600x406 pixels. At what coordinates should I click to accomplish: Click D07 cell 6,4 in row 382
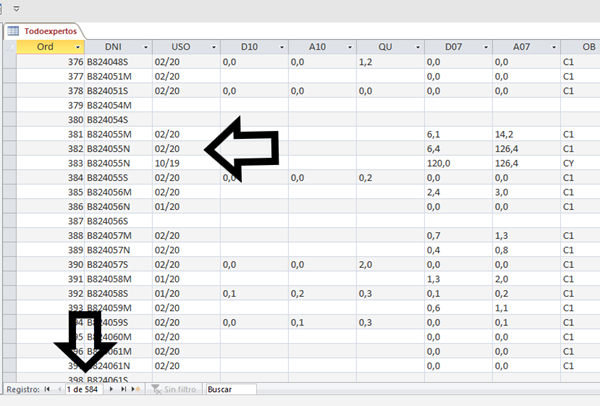point(458,148)
